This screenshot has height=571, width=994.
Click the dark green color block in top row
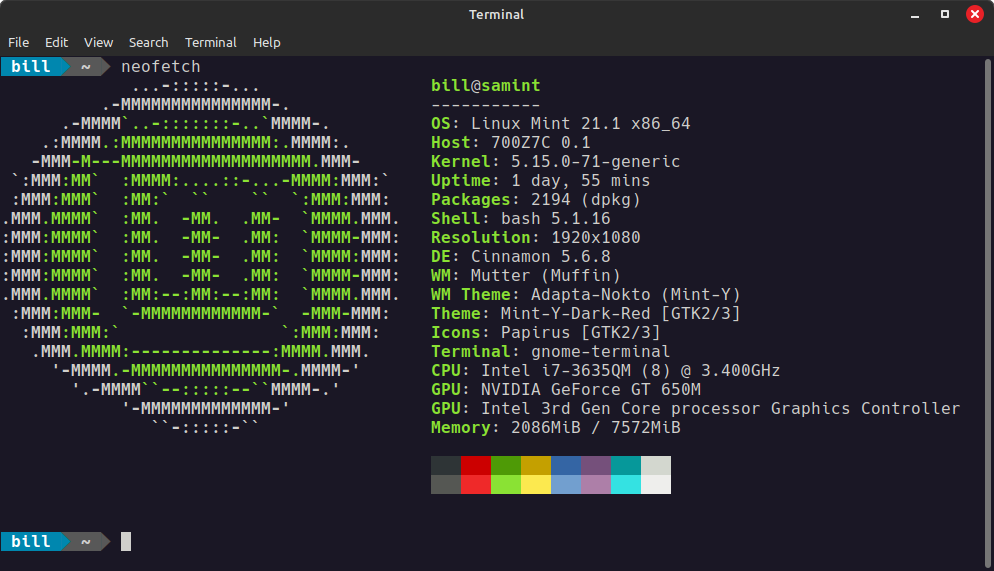tap(506, 465)
